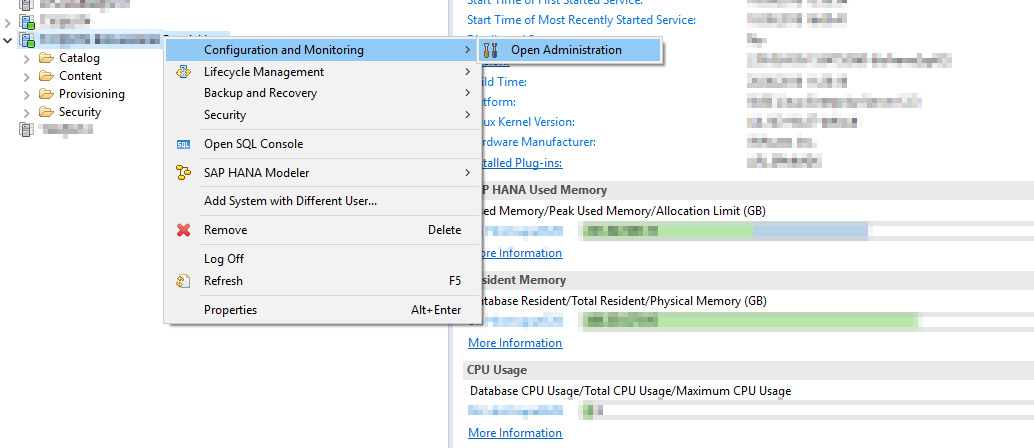Select the Security tree folder
The width and height of the screenshot is (1034, 448).
click(x=80, y=112)
